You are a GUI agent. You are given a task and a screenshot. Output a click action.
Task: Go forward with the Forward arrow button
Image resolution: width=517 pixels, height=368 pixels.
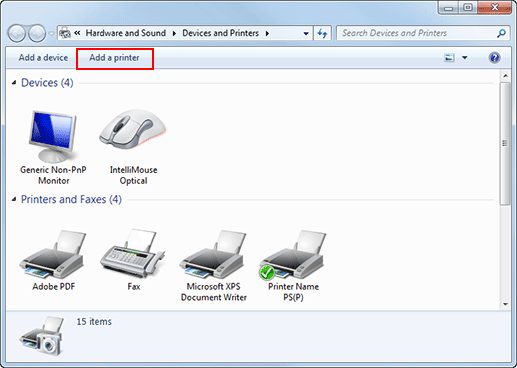point(37,33)
